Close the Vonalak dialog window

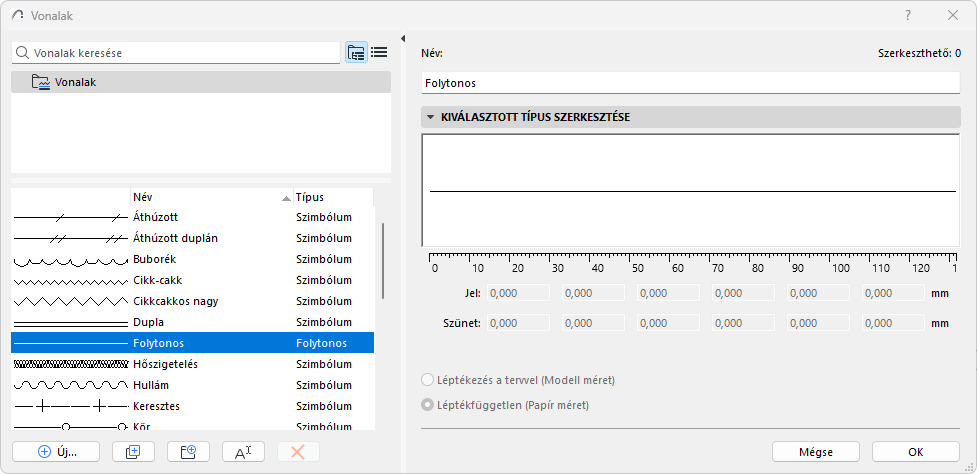[x=953, y=16]
